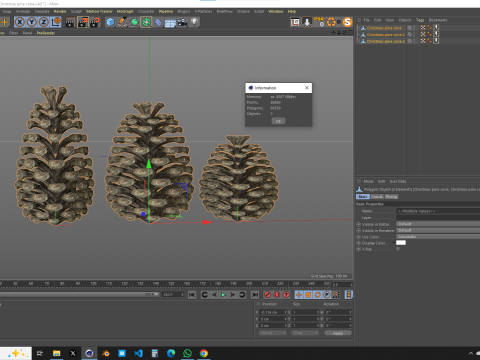Open the Help menu
480x360 pixels.
click(x=292, y=11)
